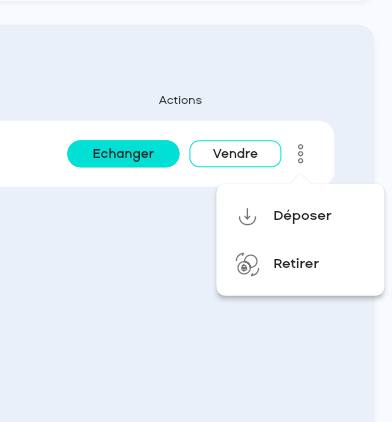Click empty blue area below the row

[107, 300]
